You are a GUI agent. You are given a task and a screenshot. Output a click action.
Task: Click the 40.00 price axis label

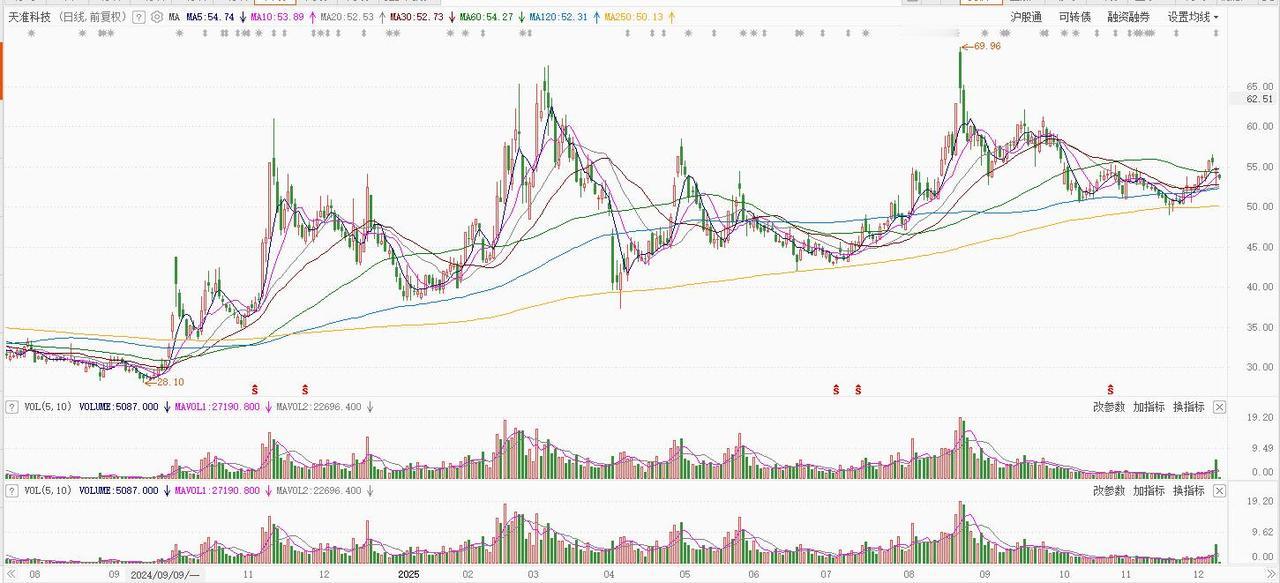click(1259, 287)
